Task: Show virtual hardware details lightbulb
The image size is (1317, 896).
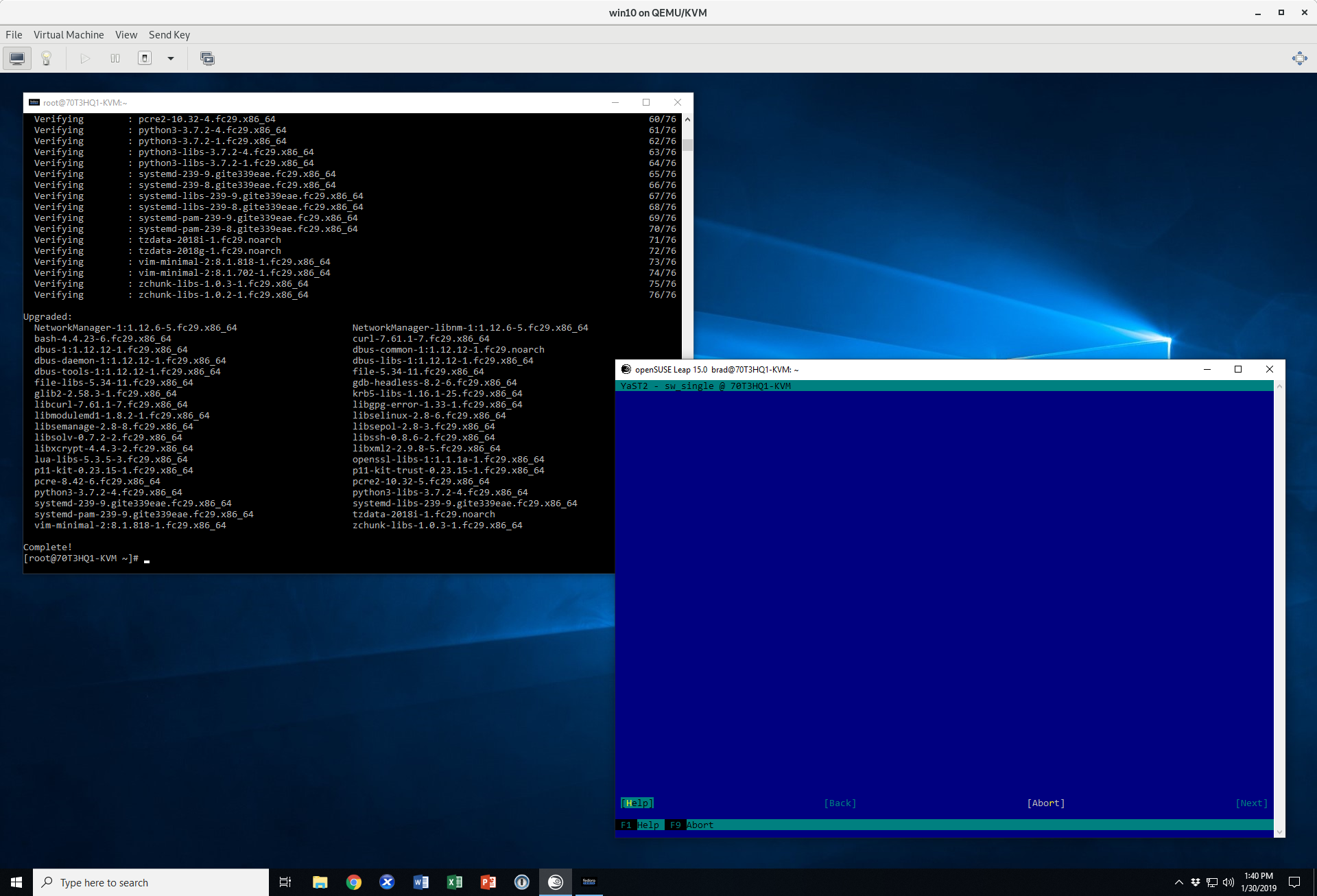Action: (x=47, y=58)
